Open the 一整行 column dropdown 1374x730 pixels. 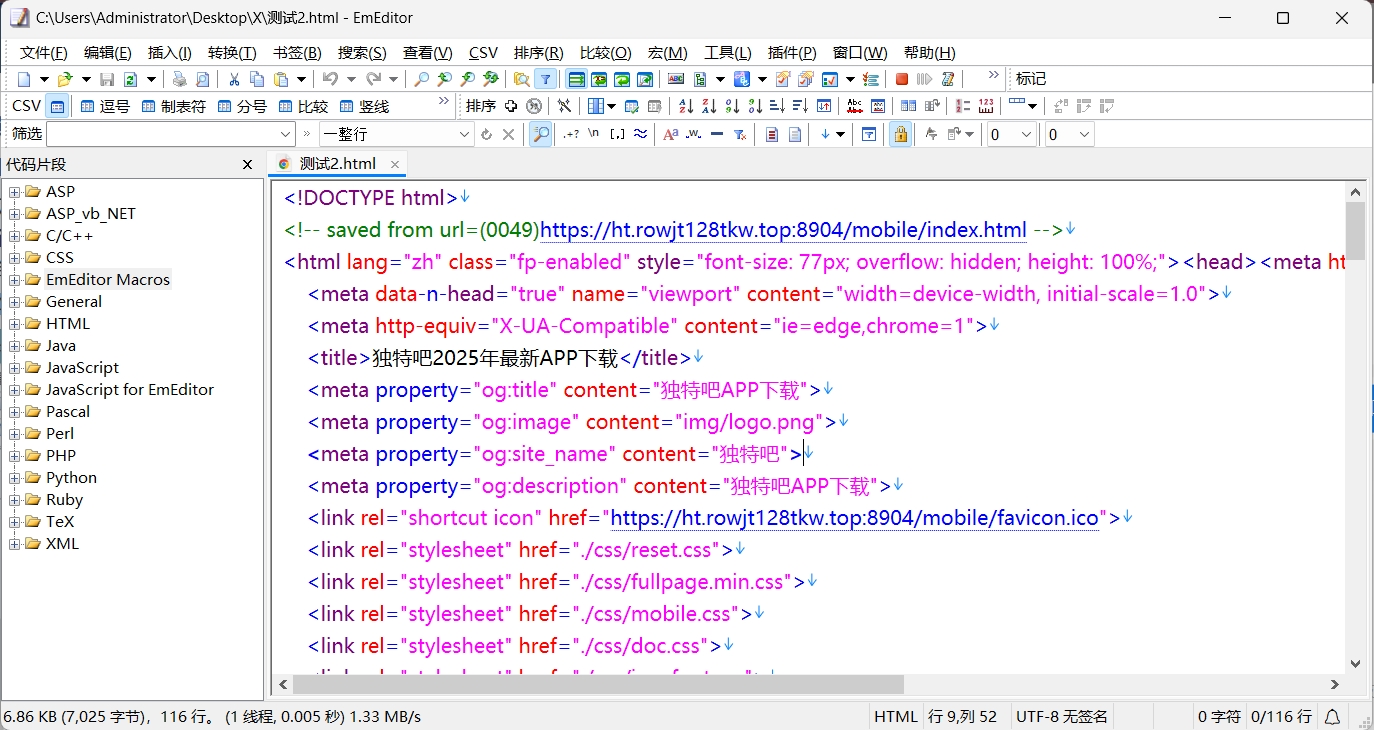coord(464,134)
